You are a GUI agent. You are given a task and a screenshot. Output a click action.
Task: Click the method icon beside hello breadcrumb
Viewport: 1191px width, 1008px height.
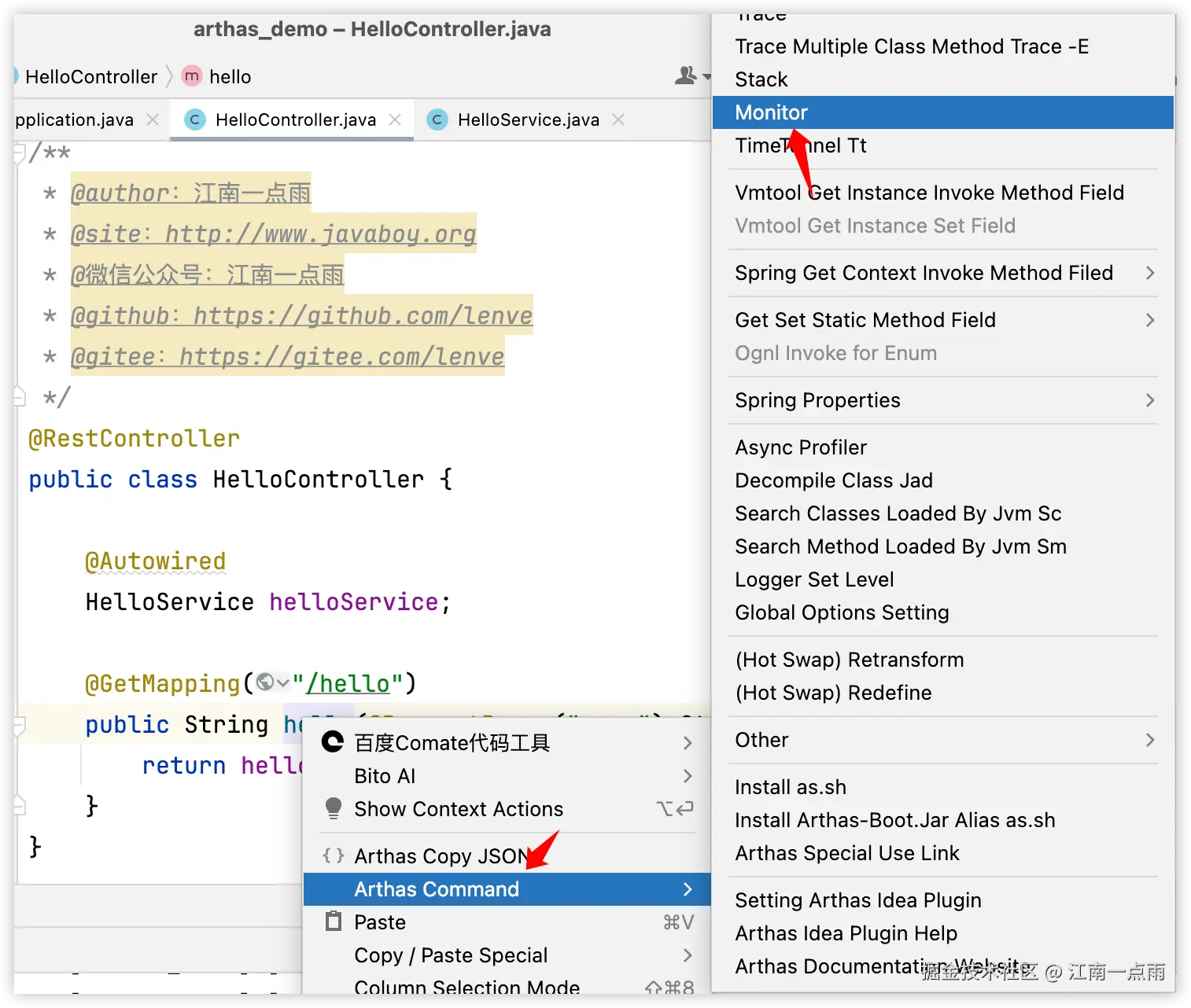pos(192,75)
